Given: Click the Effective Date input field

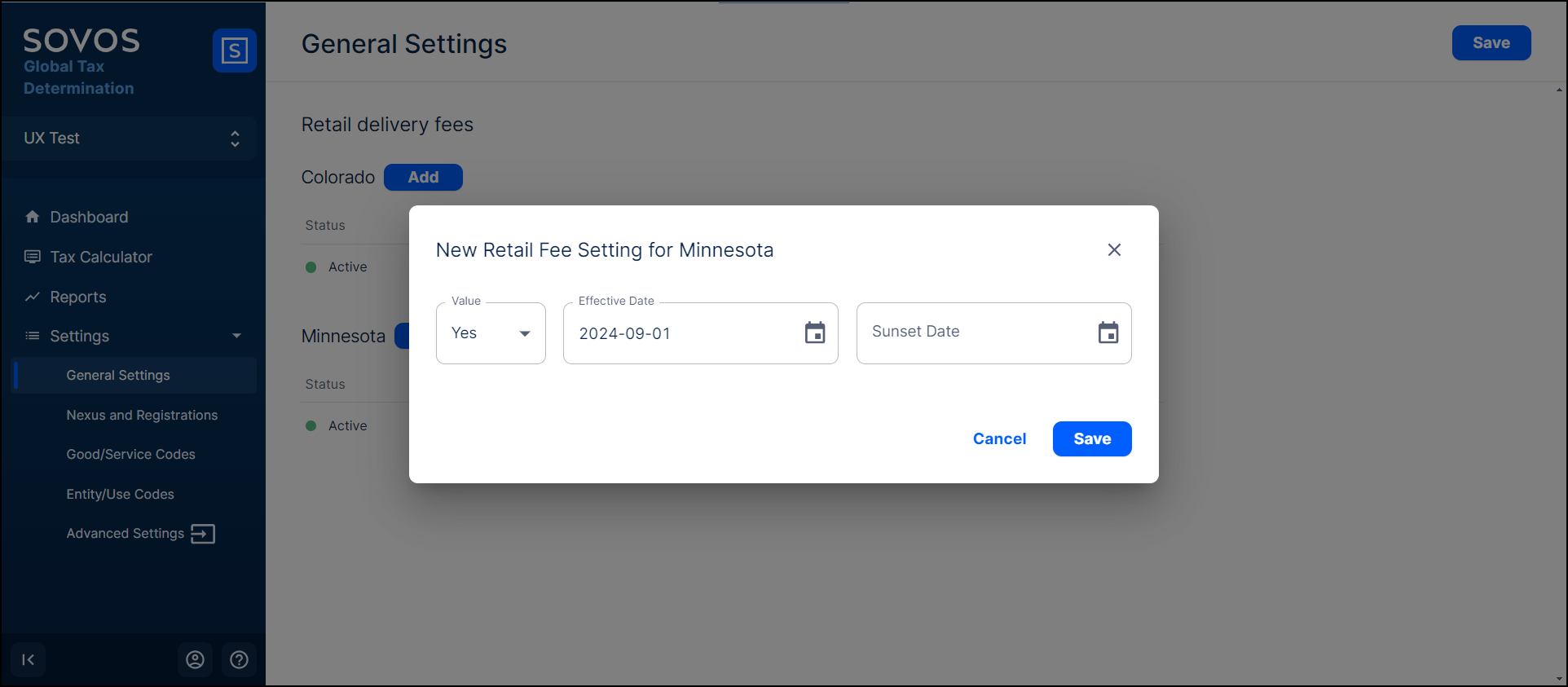Looking at the screenshot, I should pyautogui.click(x=680, y=333).
